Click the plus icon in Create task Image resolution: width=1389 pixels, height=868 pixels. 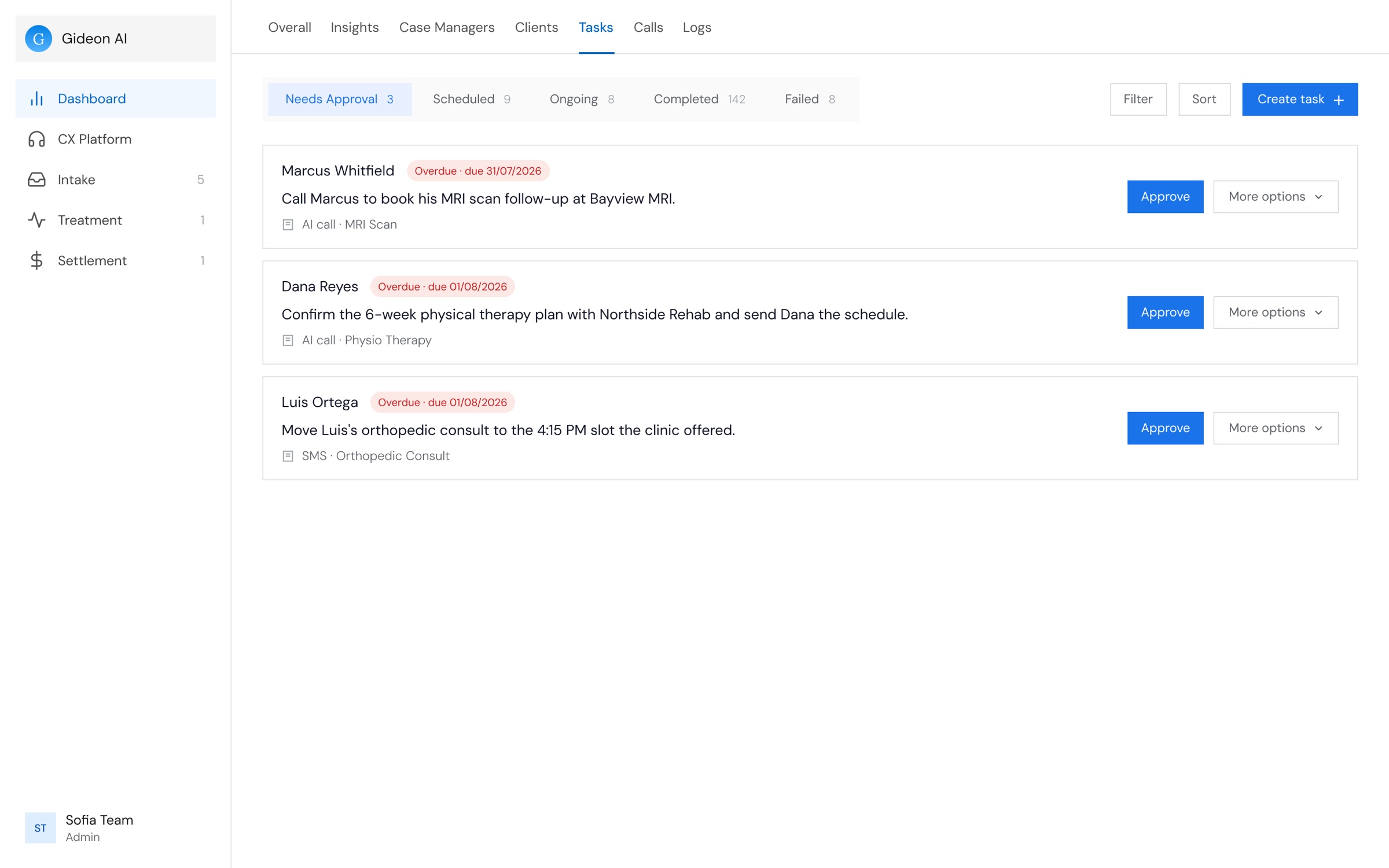click(x=1339, y=100)
